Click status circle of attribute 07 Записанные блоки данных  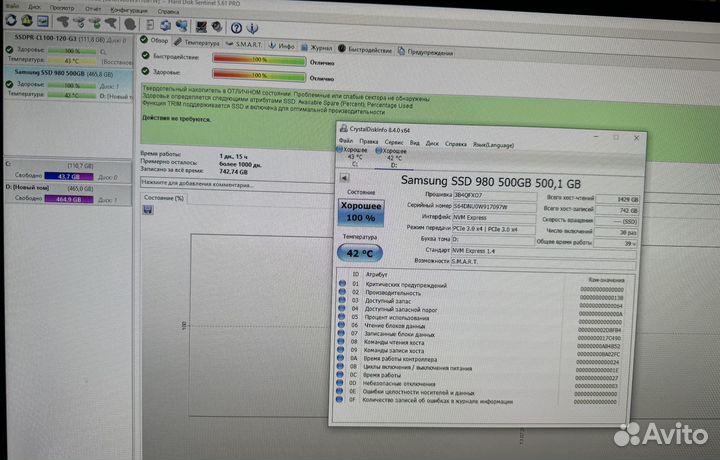click(341, 333)
